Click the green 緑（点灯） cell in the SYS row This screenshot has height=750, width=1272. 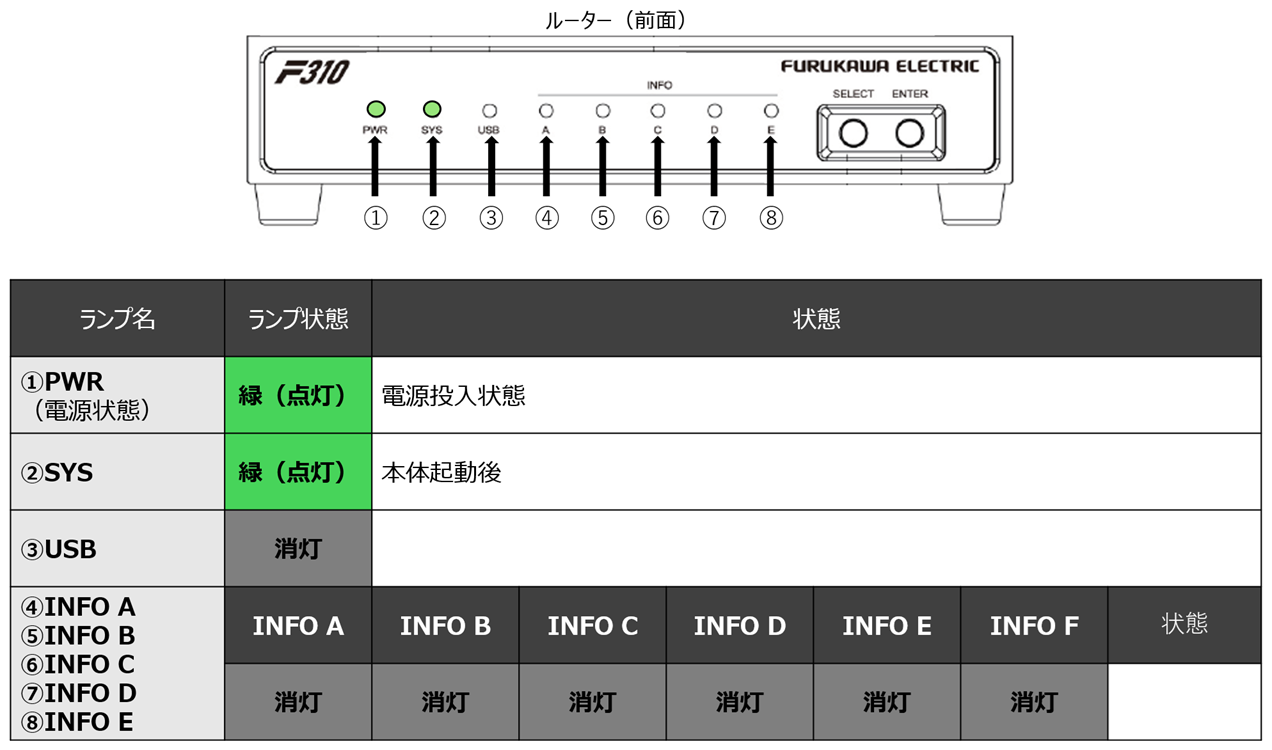tap(298, 472)
